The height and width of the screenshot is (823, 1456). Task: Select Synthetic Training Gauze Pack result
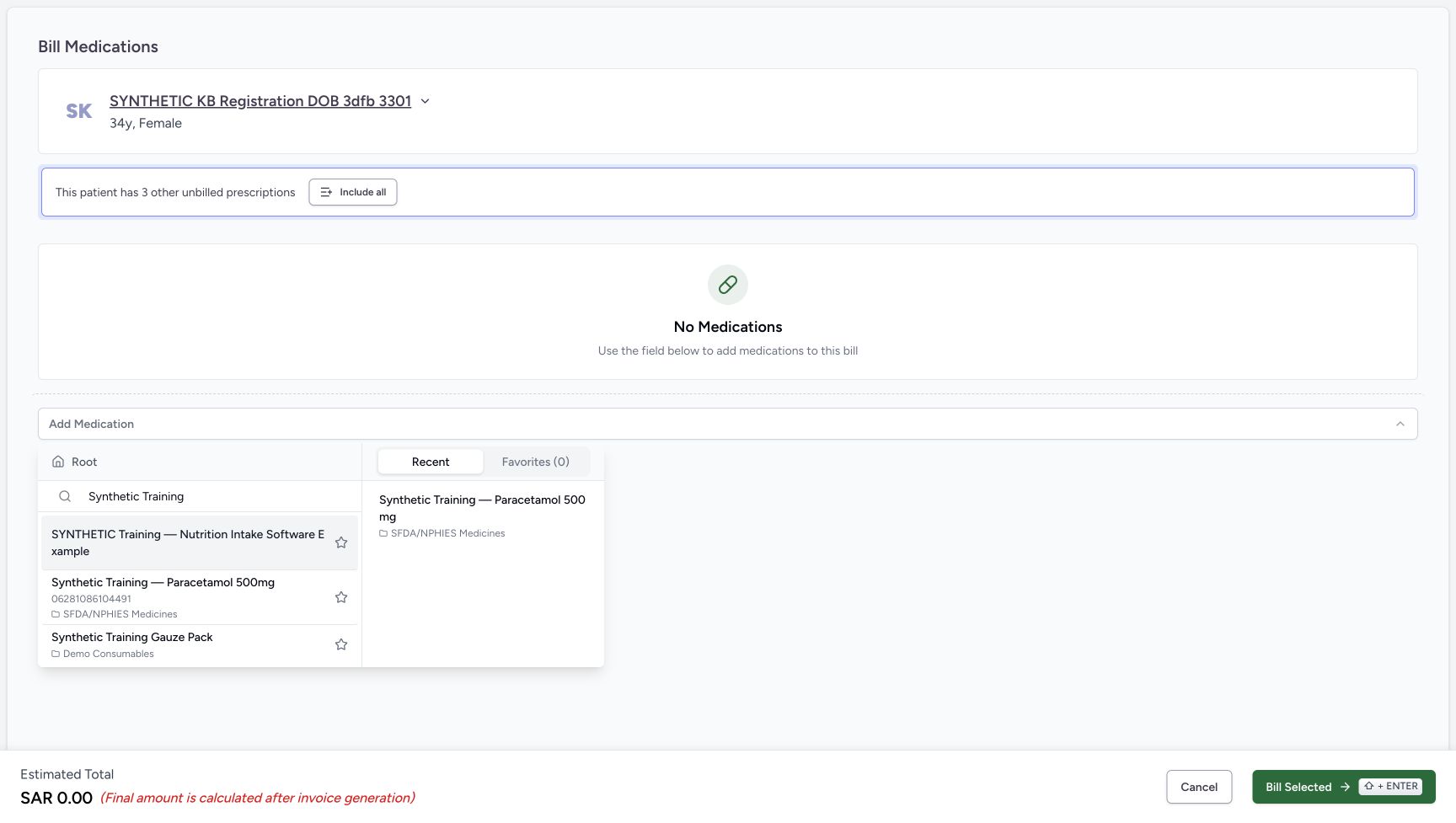click(x=200, y=644)
